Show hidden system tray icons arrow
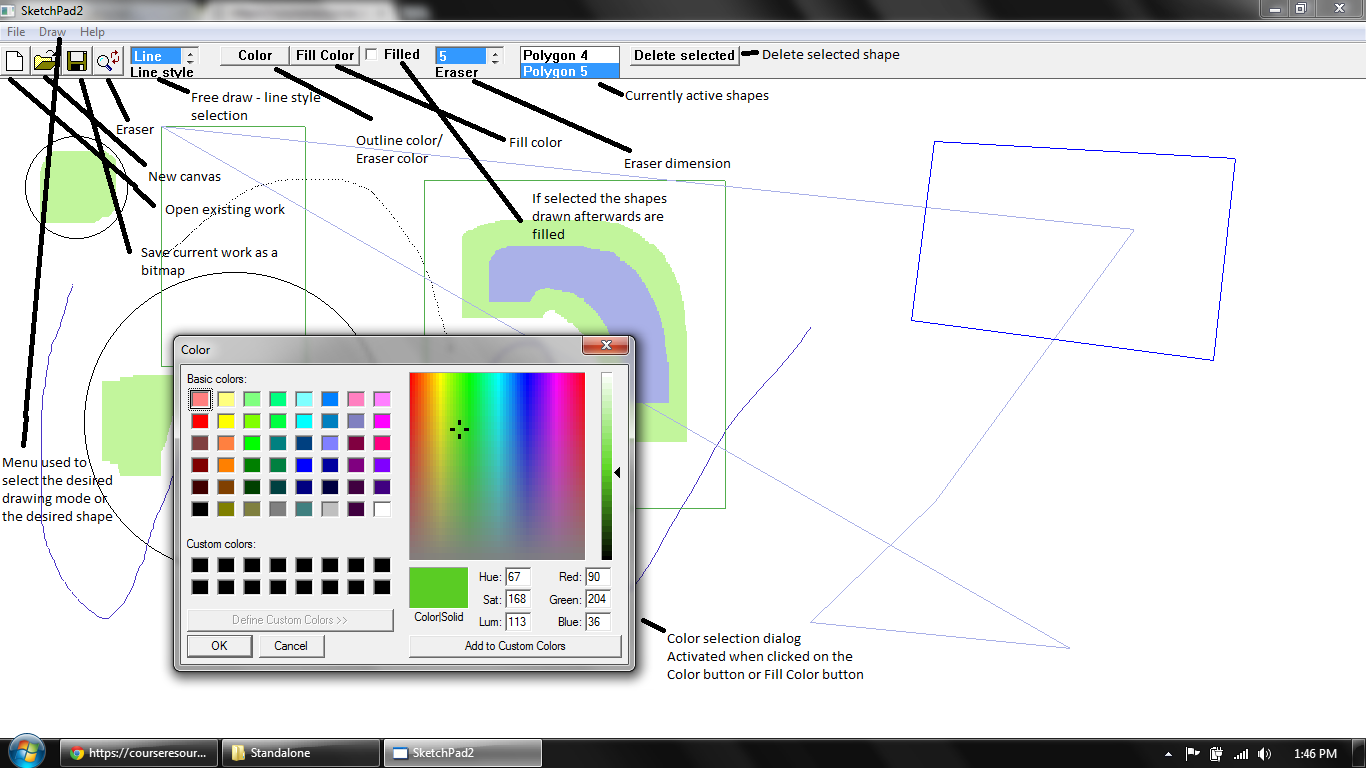1366x768 pixels. tap(1169, 754)
